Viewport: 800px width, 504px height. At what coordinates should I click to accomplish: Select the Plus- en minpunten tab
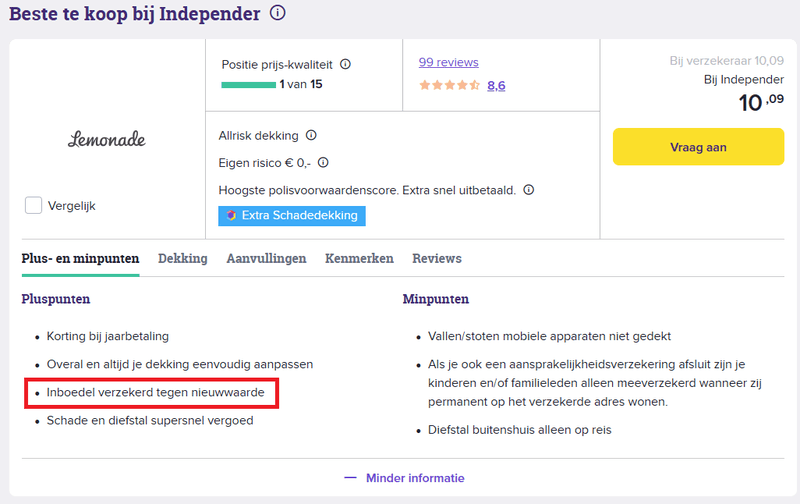(x=80, y=259)
